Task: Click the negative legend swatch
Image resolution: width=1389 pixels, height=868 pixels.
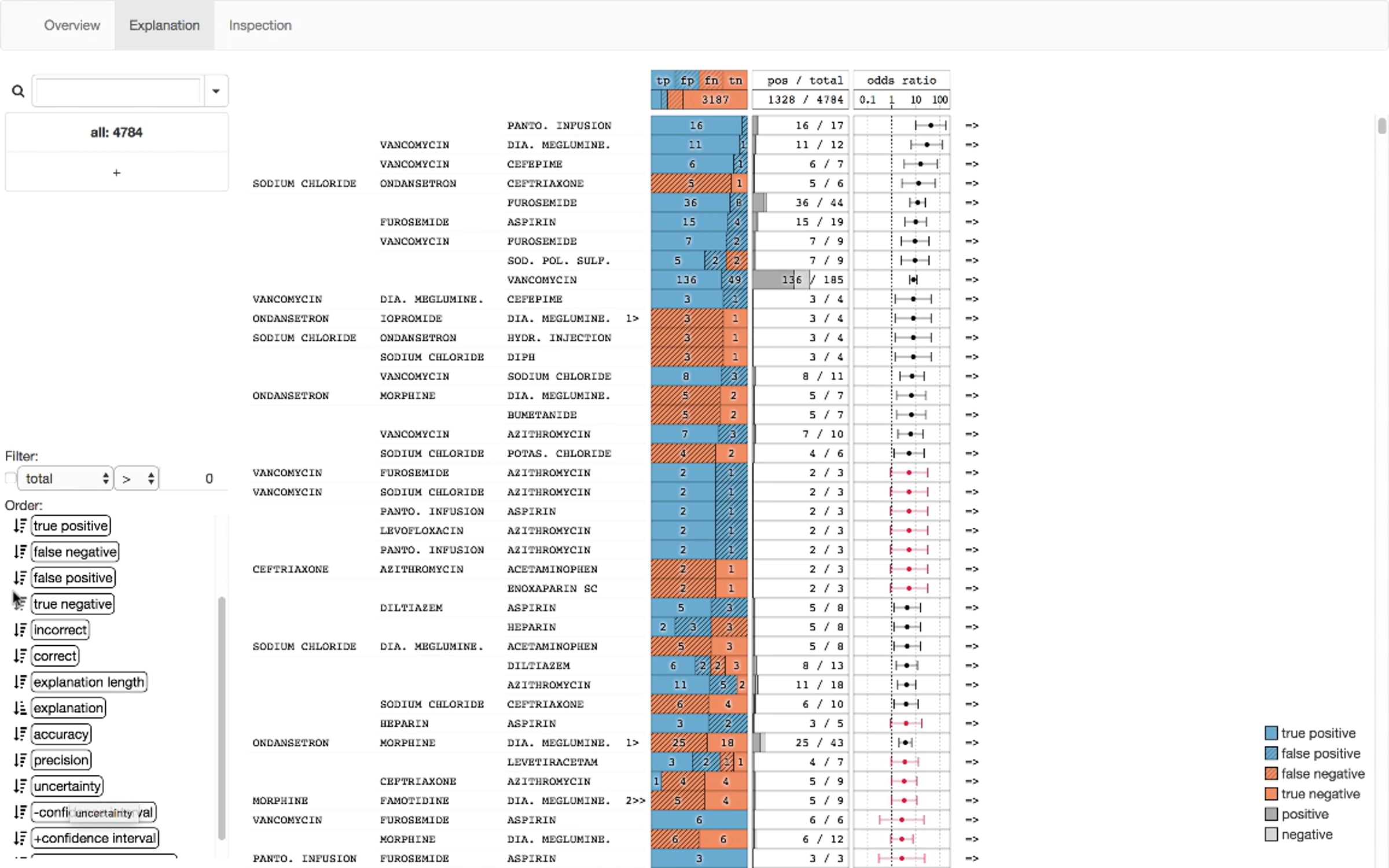Action: tap(1271, 834)
